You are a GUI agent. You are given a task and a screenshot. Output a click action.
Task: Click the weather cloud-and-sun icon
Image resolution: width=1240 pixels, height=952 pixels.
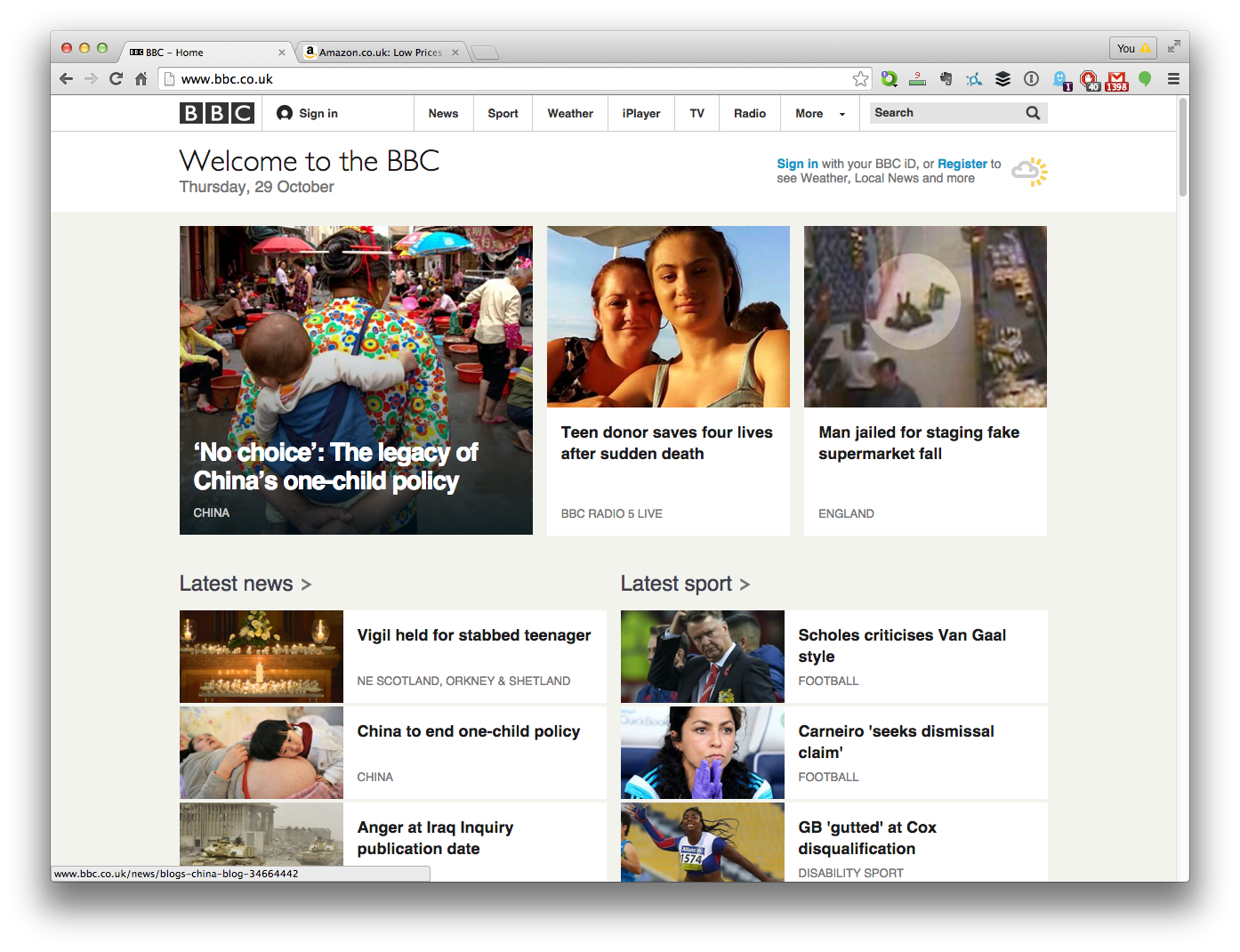point(1029,171)
